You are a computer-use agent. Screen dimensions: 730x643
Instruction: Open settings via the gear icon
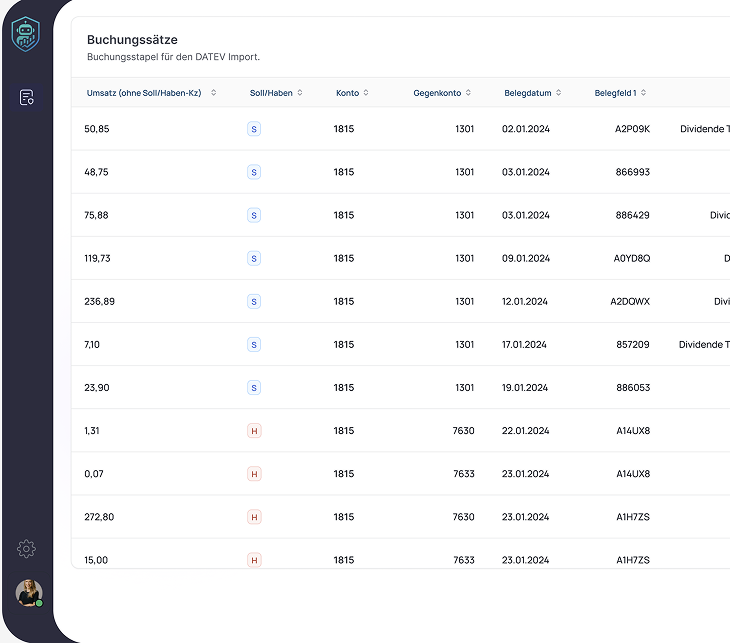(27, 548)
